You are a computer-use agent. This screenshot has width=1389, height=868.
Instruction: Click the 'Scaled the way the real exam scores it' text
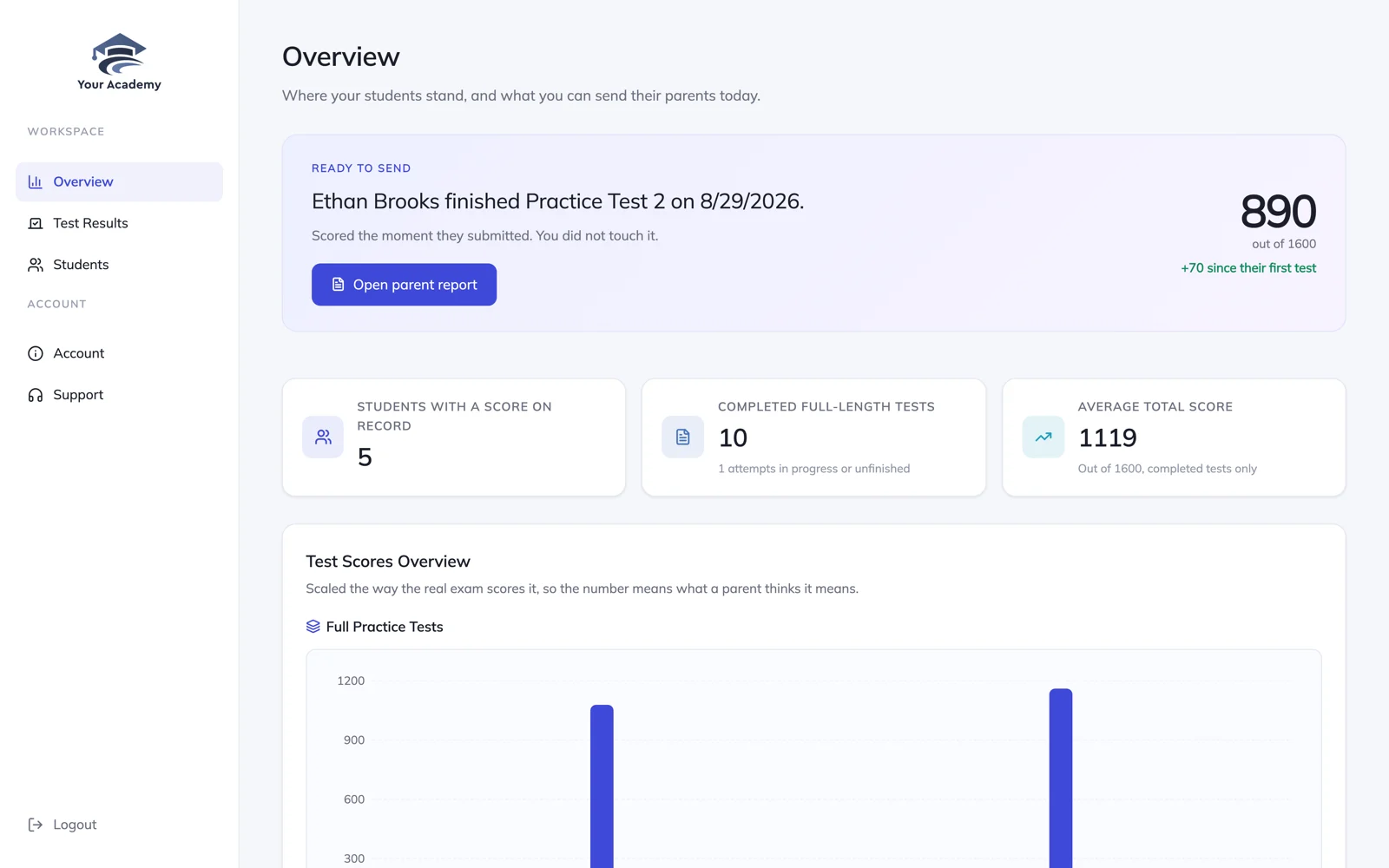tap(582, 589)
